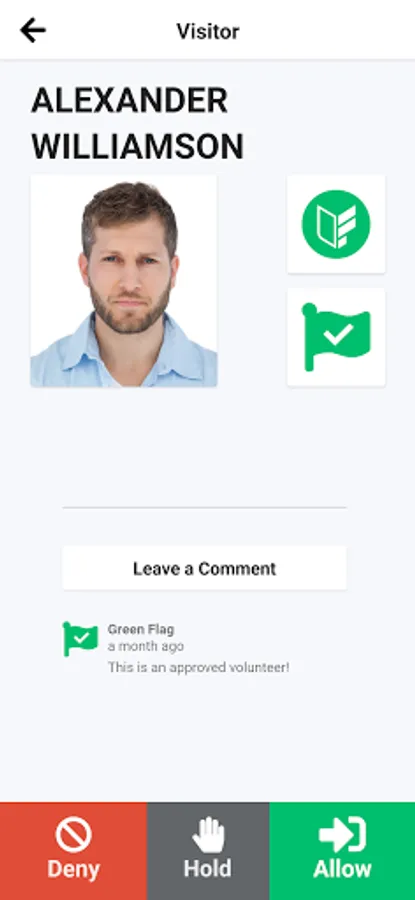Select the WILLIAMSON last name text
The width and height of the screenshot is (415, 900).
[x=138, y=147]
